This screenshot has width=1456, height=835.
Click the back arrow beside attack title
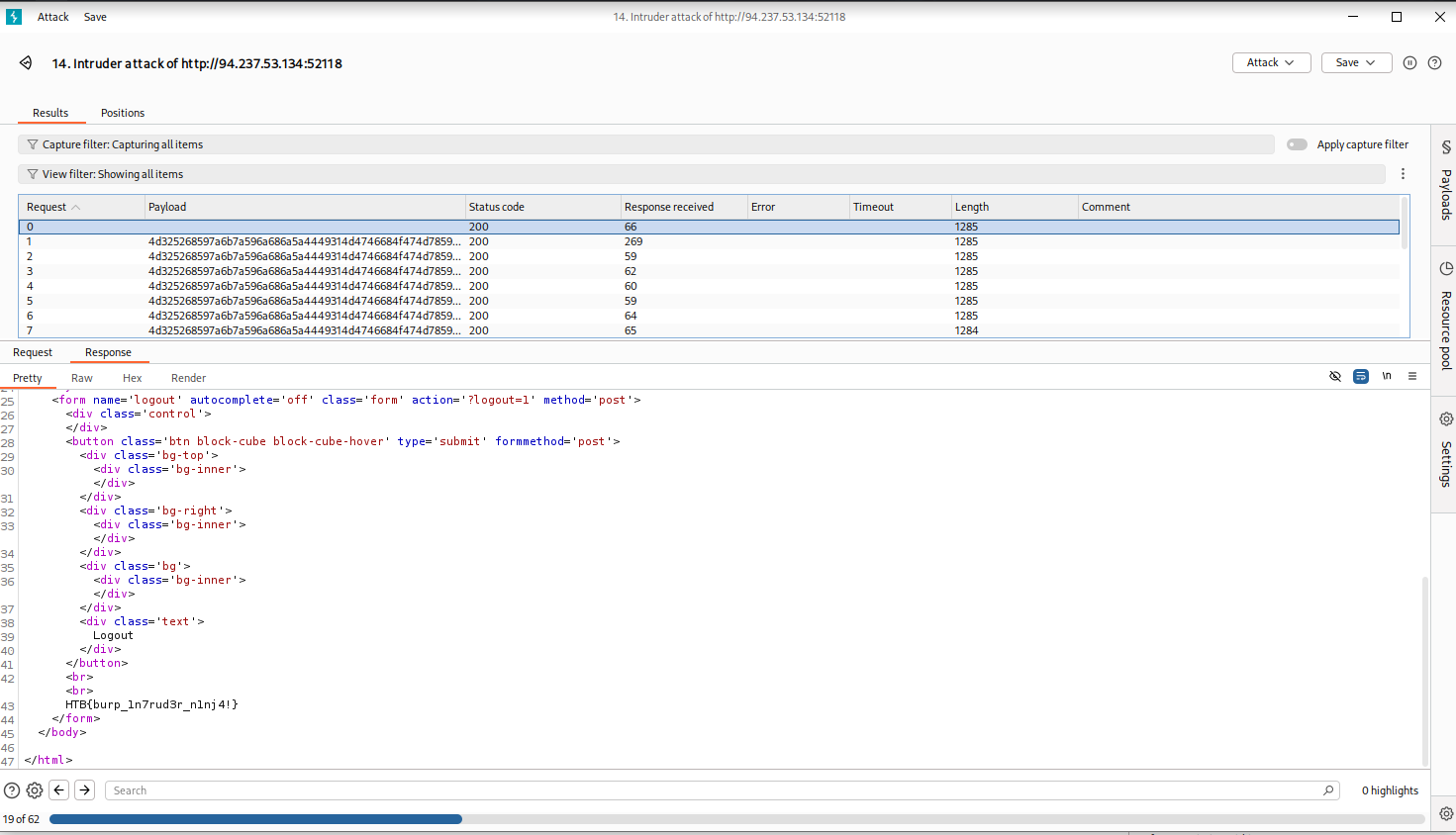point(26,63)
